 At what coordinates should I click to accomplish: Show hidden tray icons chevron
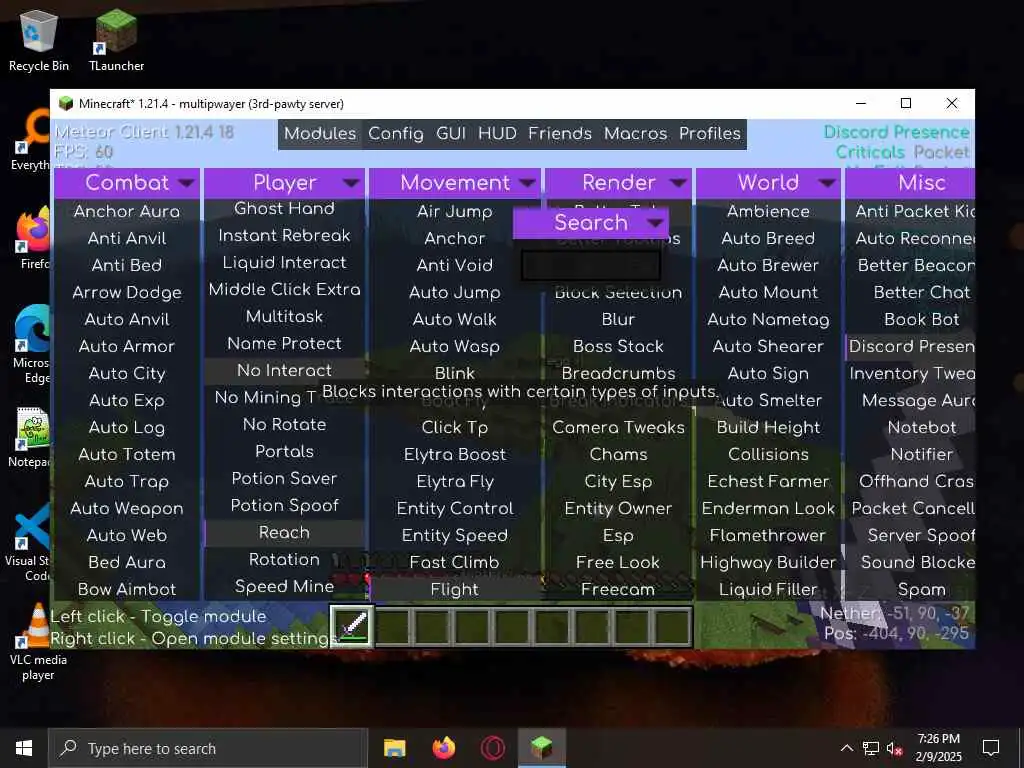(x=846, y=748)
